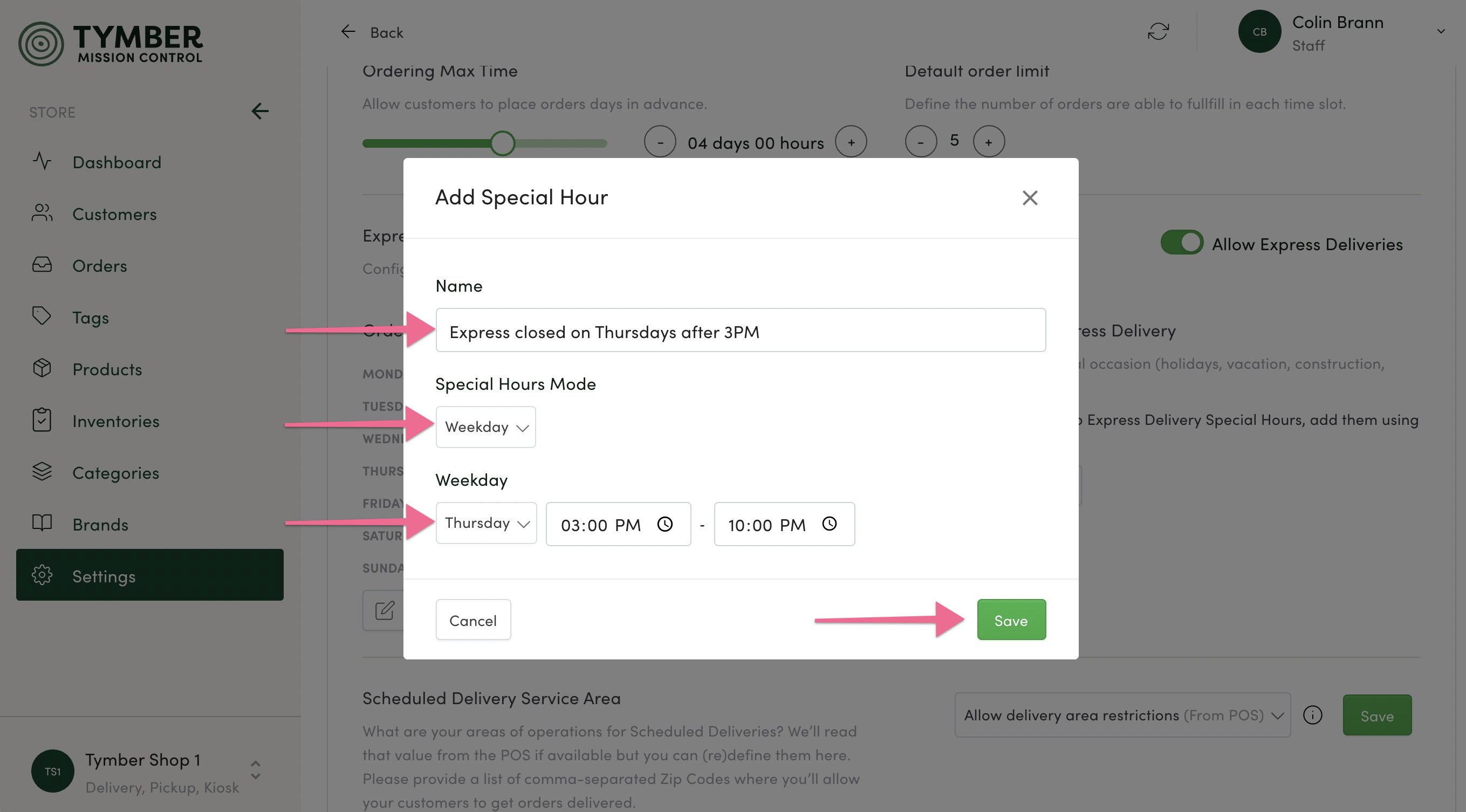Click the Tymber Mission Control logo
Image resolution: width=1466 pixels, height=812 pixels.
tap(111, 43)
